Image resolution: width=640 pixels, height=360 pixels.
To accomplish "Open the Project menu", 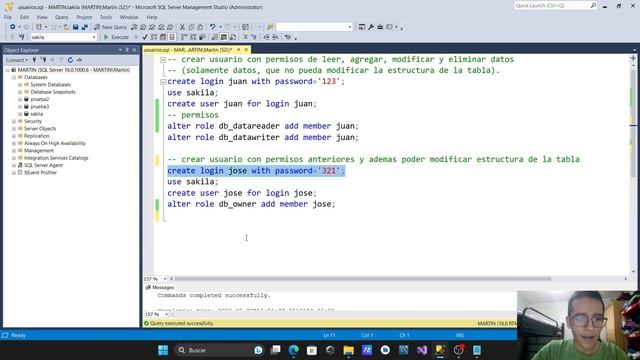I will [84, 17].
